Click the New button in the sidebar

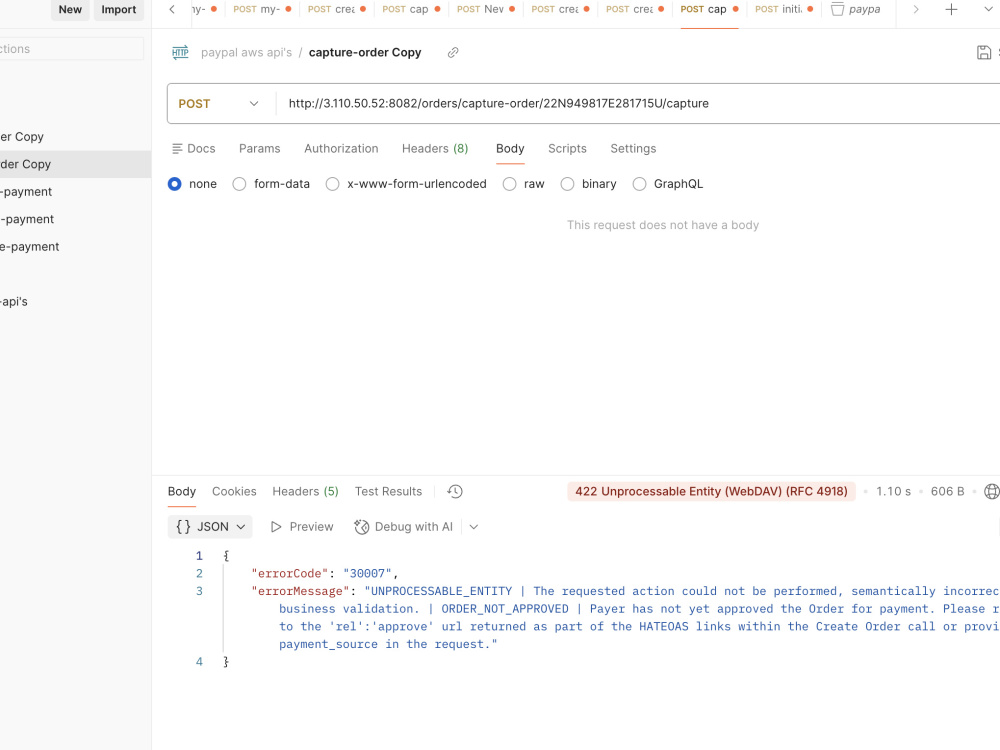pos(70,10)
